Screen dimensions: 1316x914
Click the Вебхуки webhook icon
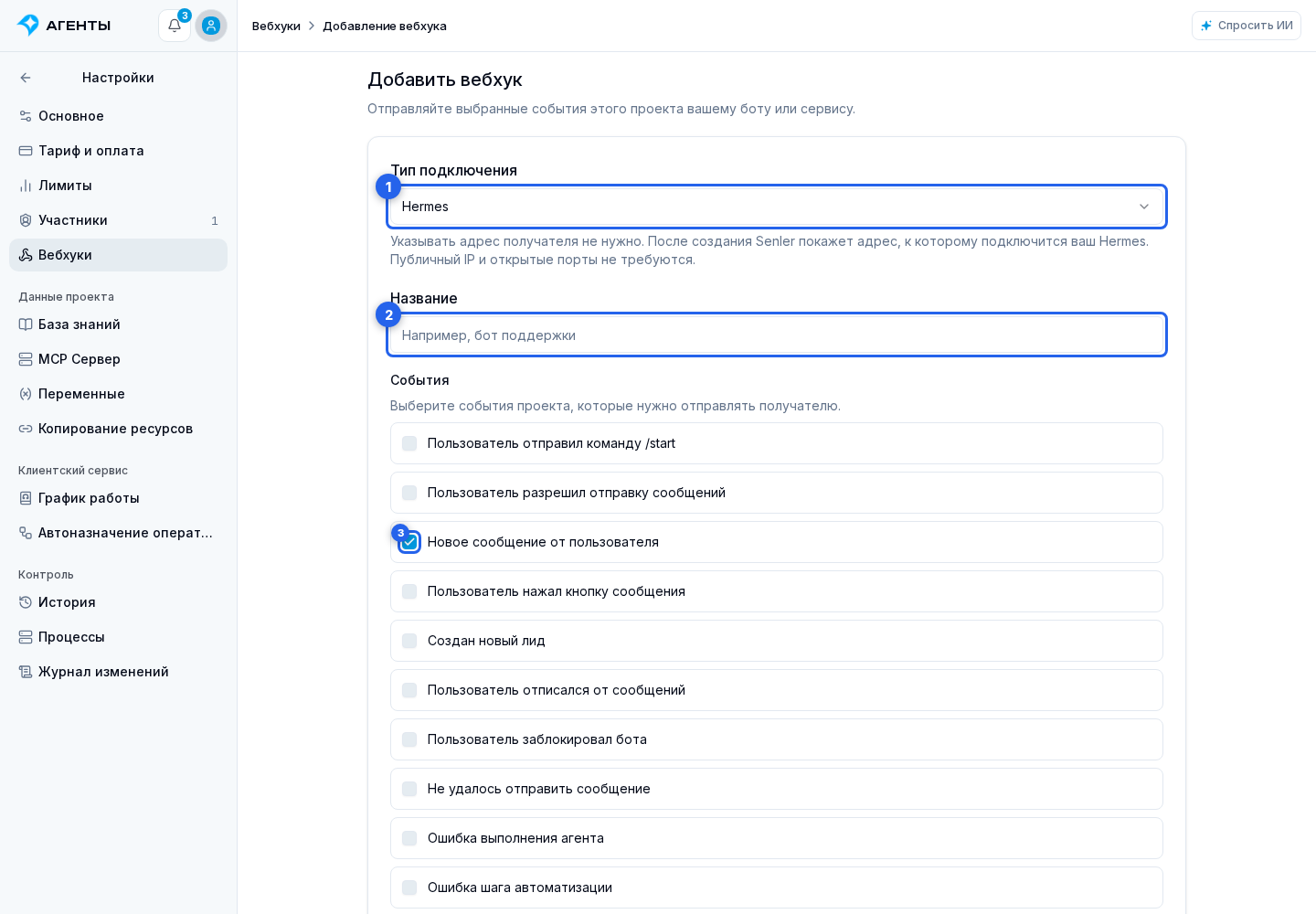26,255
